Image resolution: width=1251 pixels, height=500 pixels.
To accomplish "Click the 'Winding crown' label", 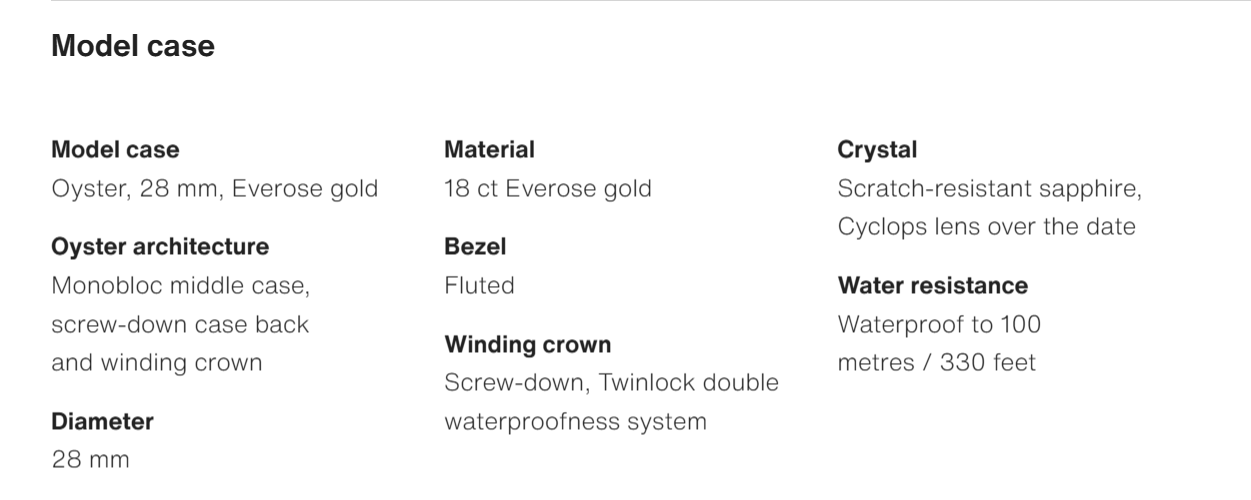I will pyautogui.click(x=527, y=344).
